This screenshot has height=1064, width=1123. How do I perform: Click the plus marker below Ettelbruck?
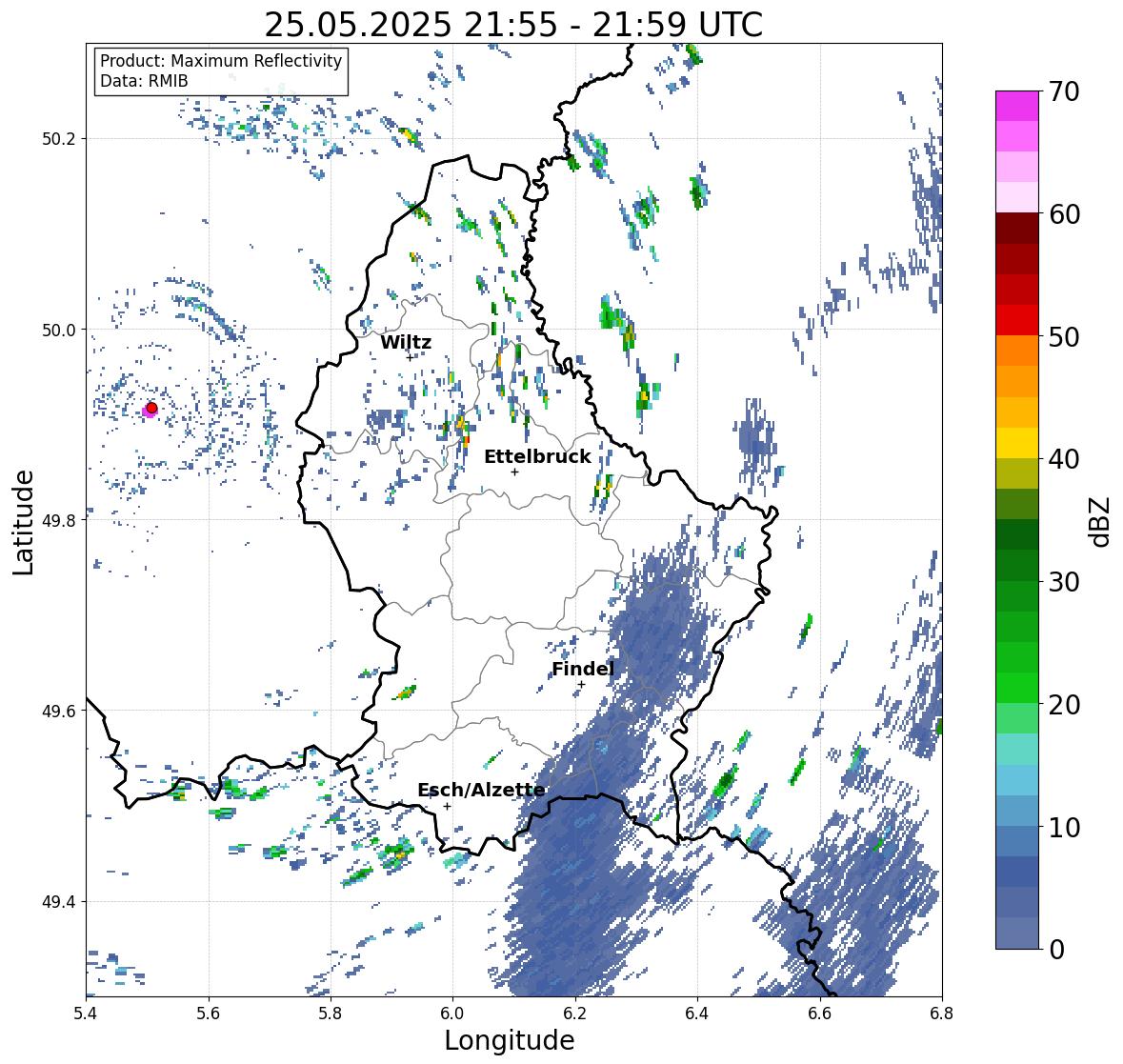click(x=514, y=472)
